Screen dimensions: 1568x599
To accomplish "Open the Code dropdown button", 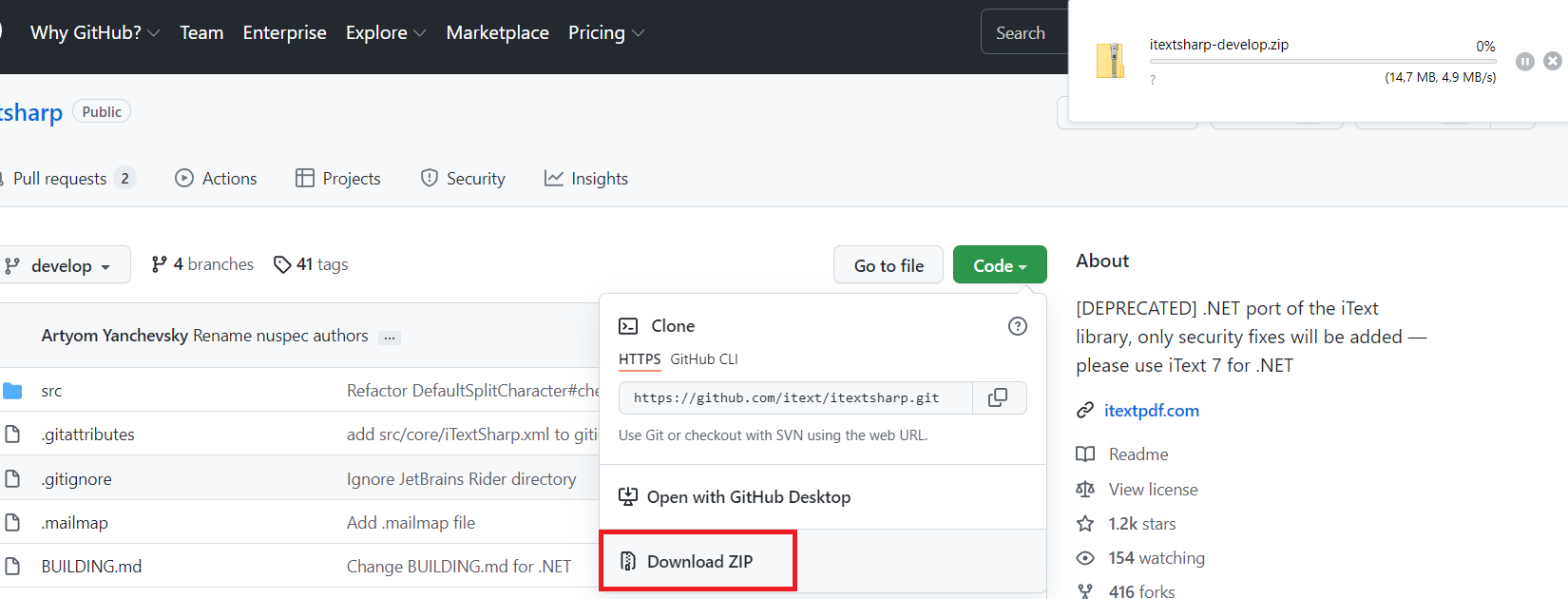I will click(x=1000, y=265).
